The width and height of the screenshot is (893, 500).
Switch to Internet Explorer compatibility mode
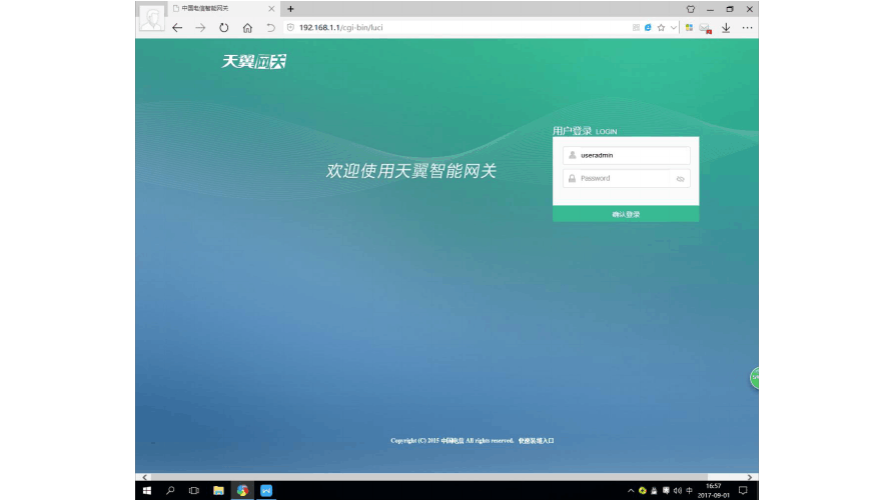click(648, 27)
